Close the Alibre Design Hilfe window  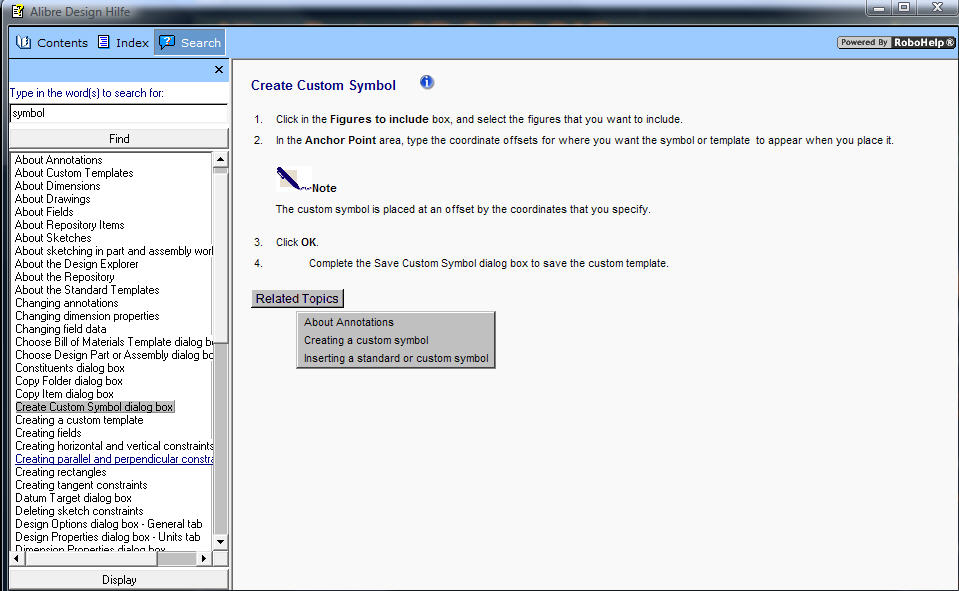point(937,8)
